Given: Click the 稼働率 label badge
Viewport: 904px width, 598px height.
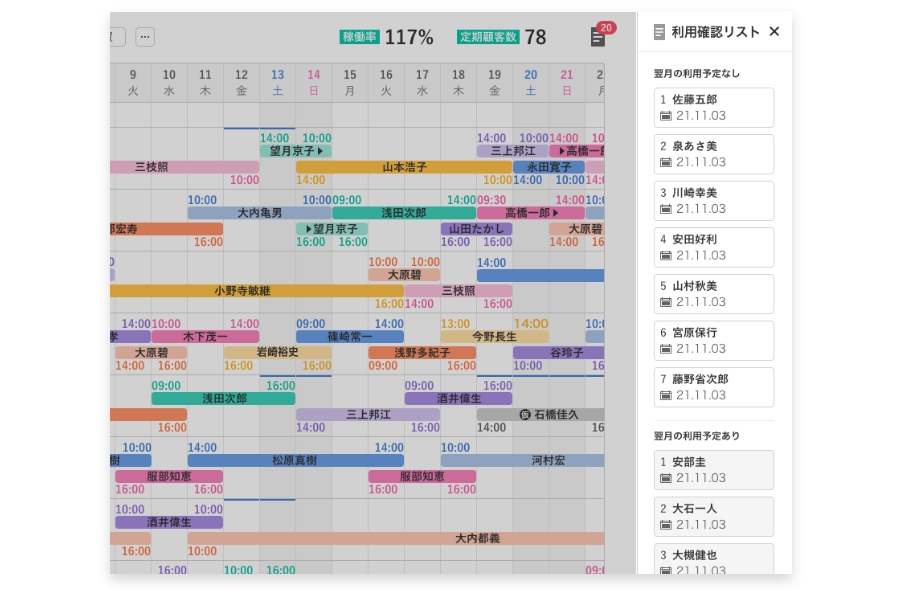Looking at the screenshot, I should pyautogui.click(x=359, y=37).
